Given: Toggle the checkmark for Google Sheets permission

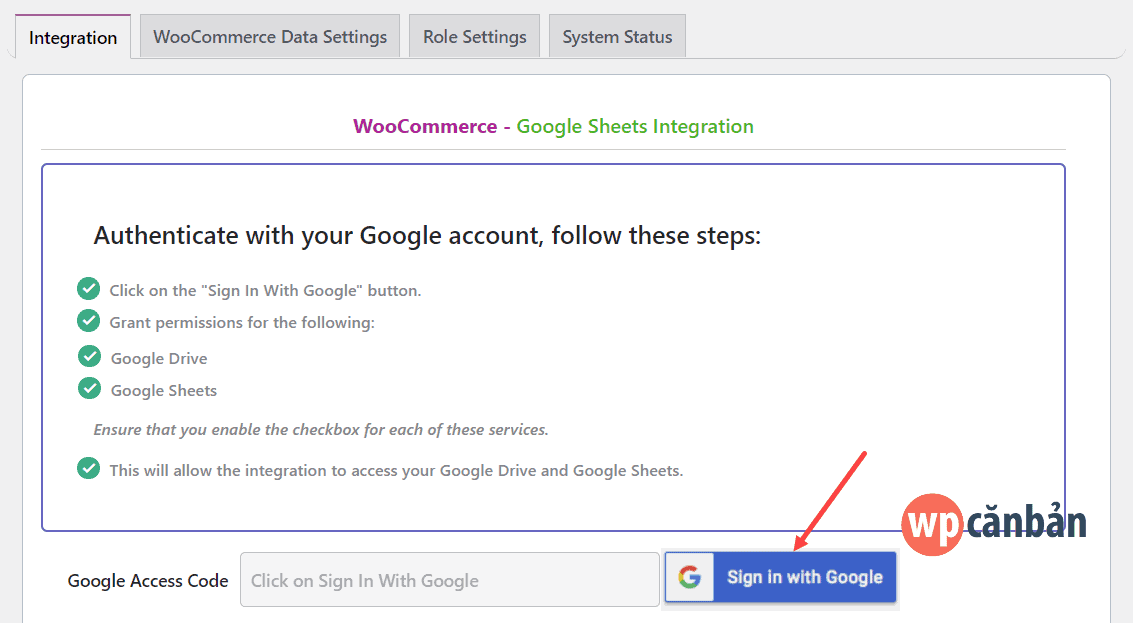Looking at the screenshot, I should tap(88, 390).
